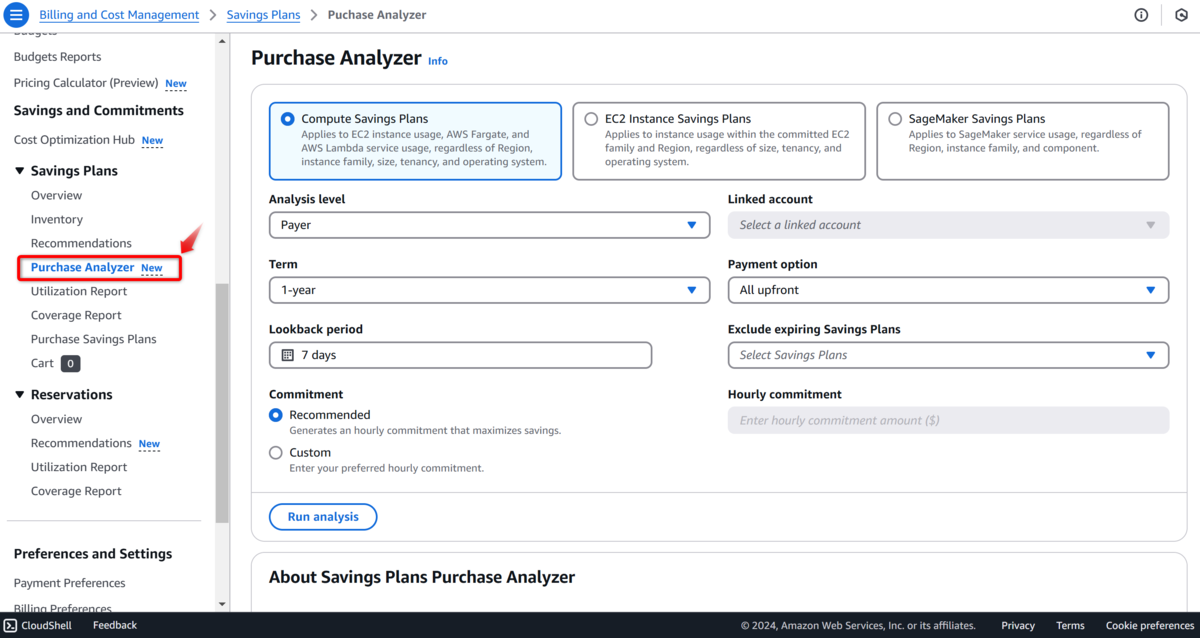Screen dimensions: 1200x638
Task: Click the calendar icon in Lookback period
Action: [287, 355]
